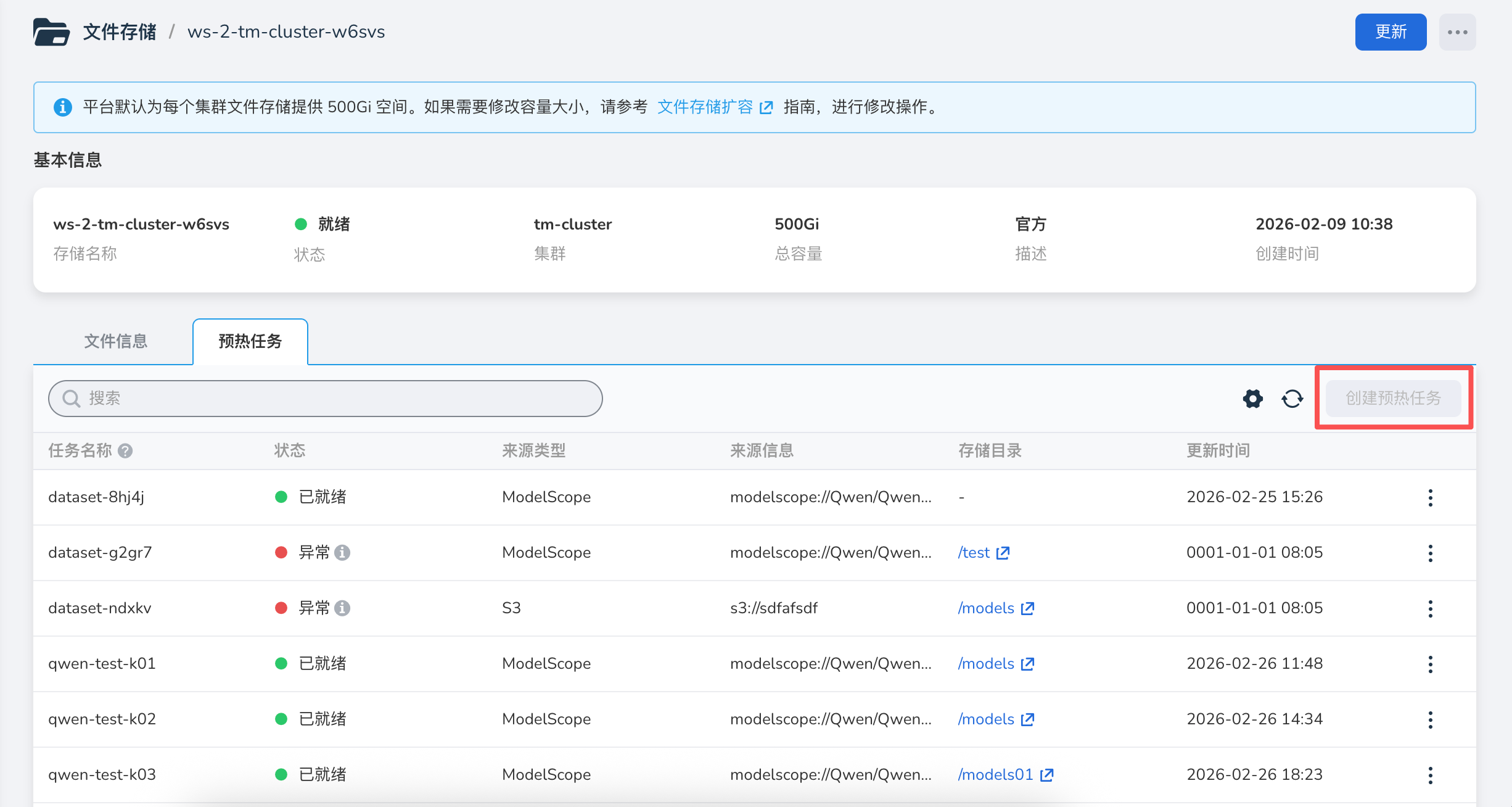Click the 文件存储 breadcrumb link

click(x=120, y=32)
